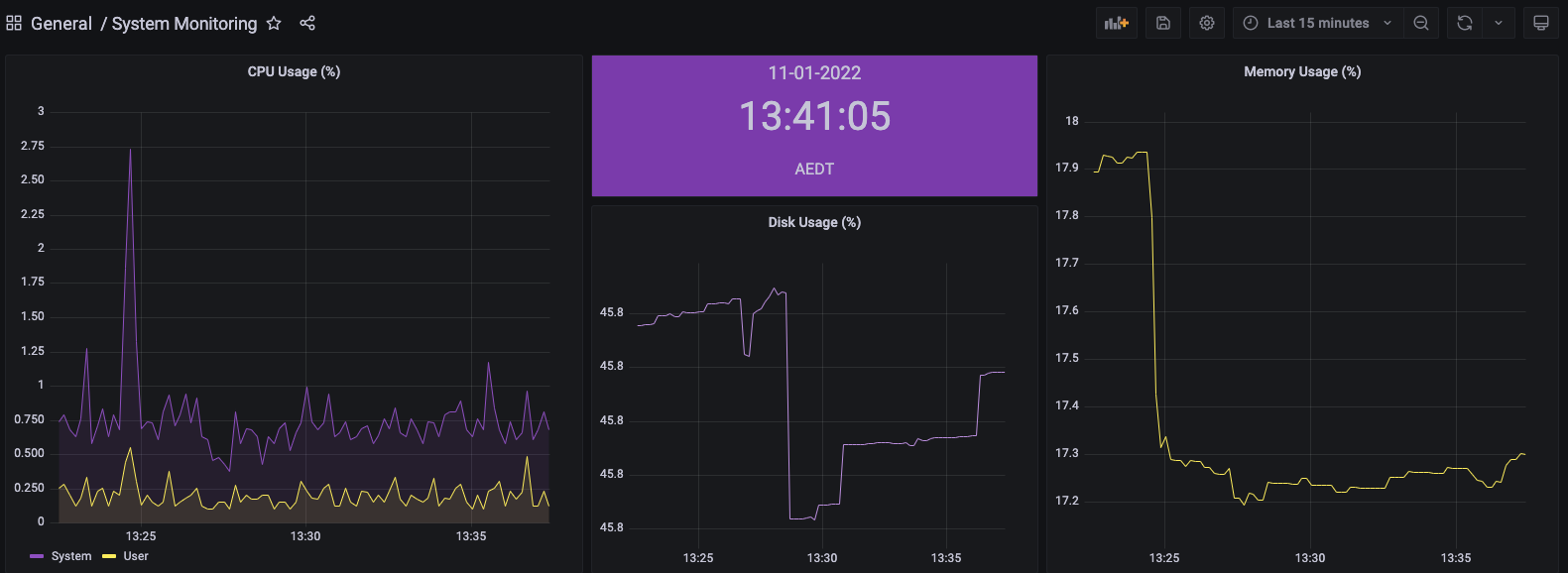Image resolution: width=1568 pixels, height=573 pixels.
Task: Save the dashboard
Action: [1163, 23]
